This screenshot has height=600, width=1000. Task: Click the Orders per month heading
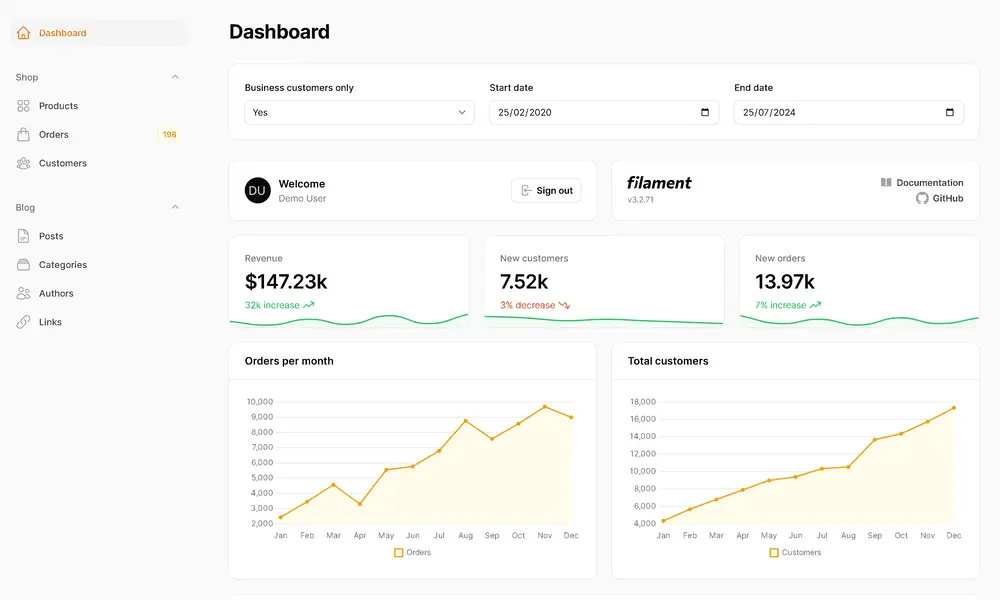pyautogui.click(x=289, y=361)
